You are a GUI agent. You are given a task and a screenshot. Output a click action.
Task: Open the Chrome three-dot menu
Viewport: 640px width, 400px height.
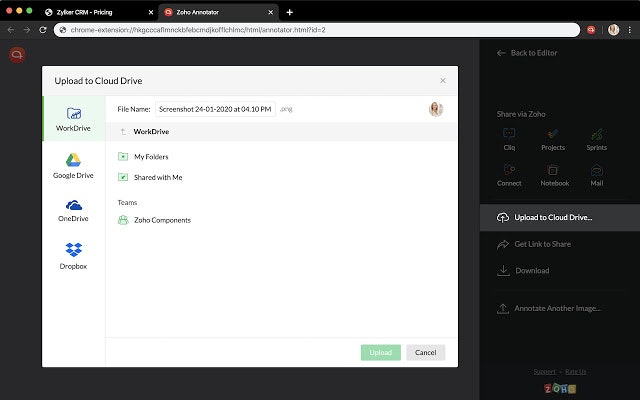[630, 30]
